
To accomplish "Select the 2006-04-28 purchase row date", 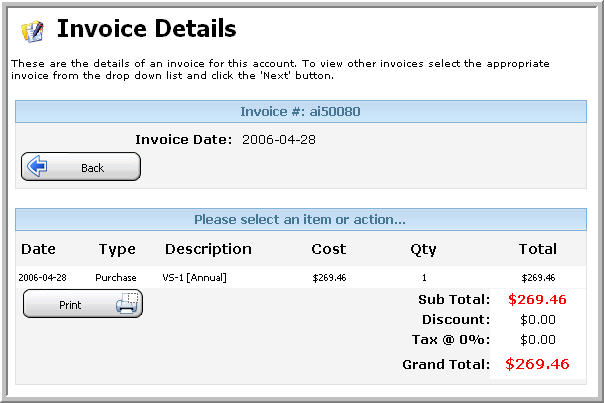I will (42, 277).
